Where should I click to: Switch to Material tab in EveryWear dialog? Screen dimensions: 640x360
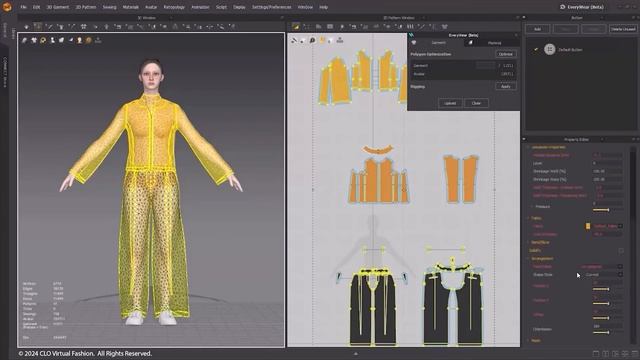[x=494, y=43]
